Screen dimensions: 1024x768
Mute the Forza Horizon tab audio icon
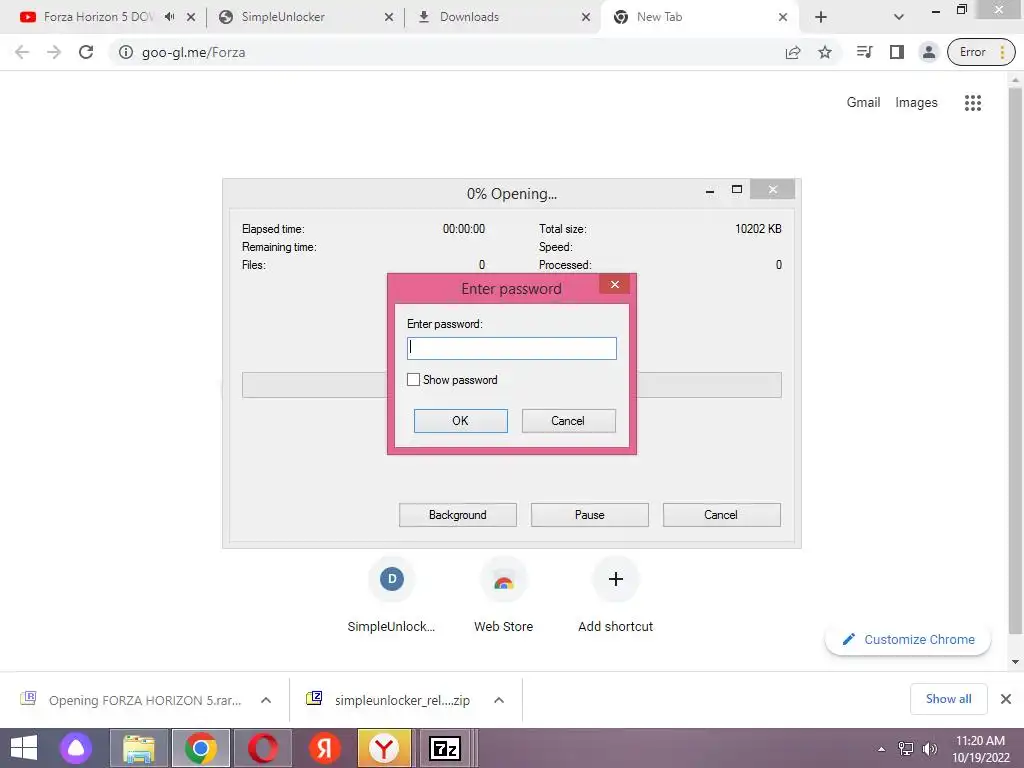[x=170, y=17]
